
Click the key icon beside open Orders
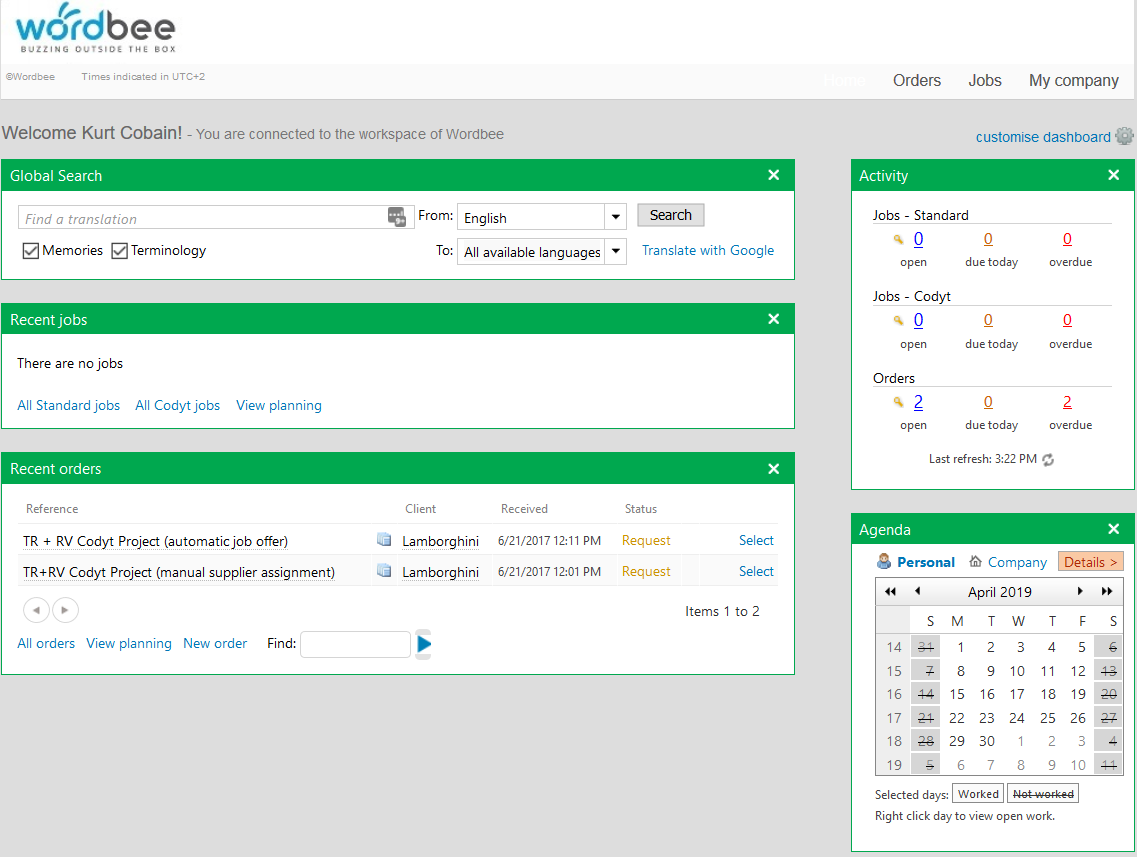point(898,402)
